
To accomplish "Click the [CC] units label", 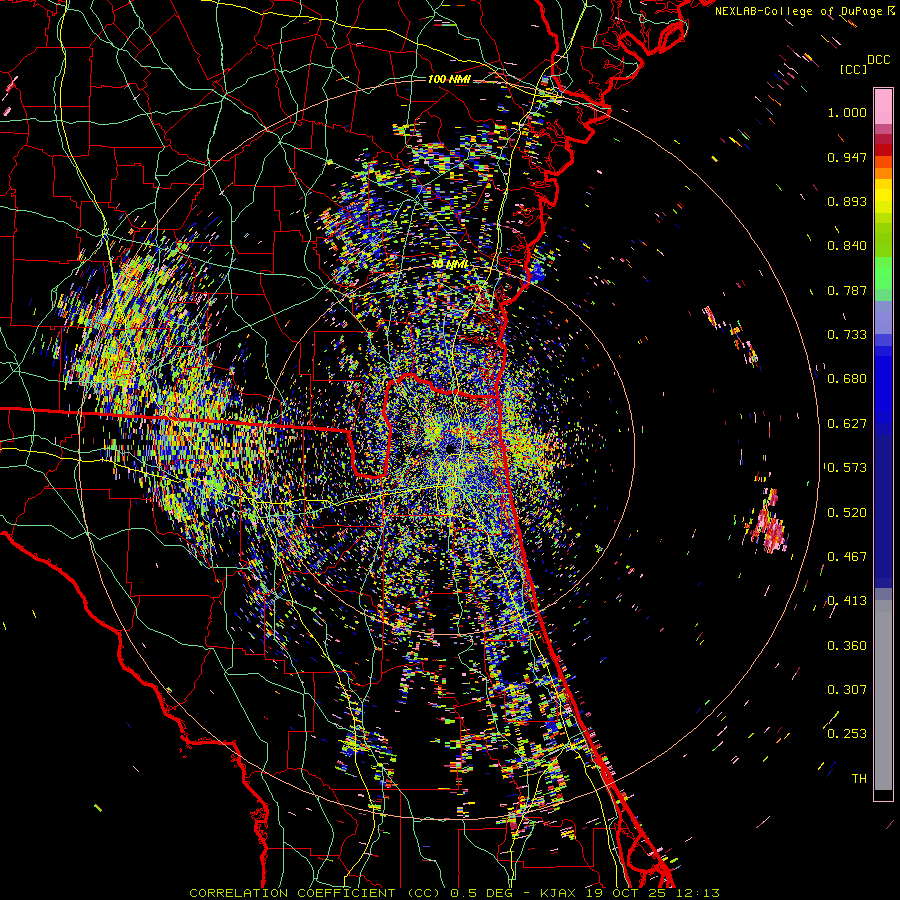I will coord(853,69).
